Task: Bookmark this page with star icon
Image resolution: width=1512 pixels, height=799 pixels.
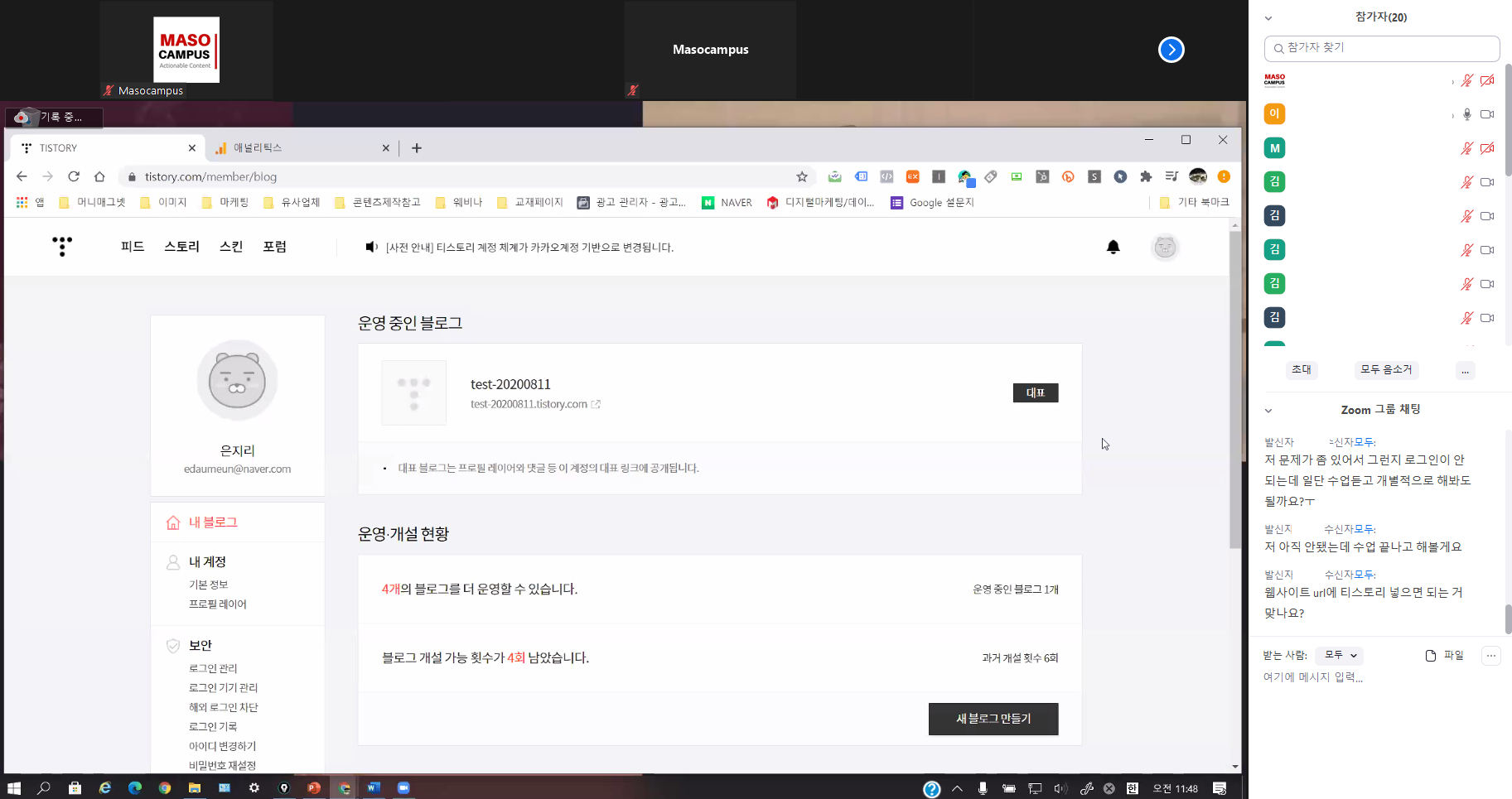Action: (801, 176)
